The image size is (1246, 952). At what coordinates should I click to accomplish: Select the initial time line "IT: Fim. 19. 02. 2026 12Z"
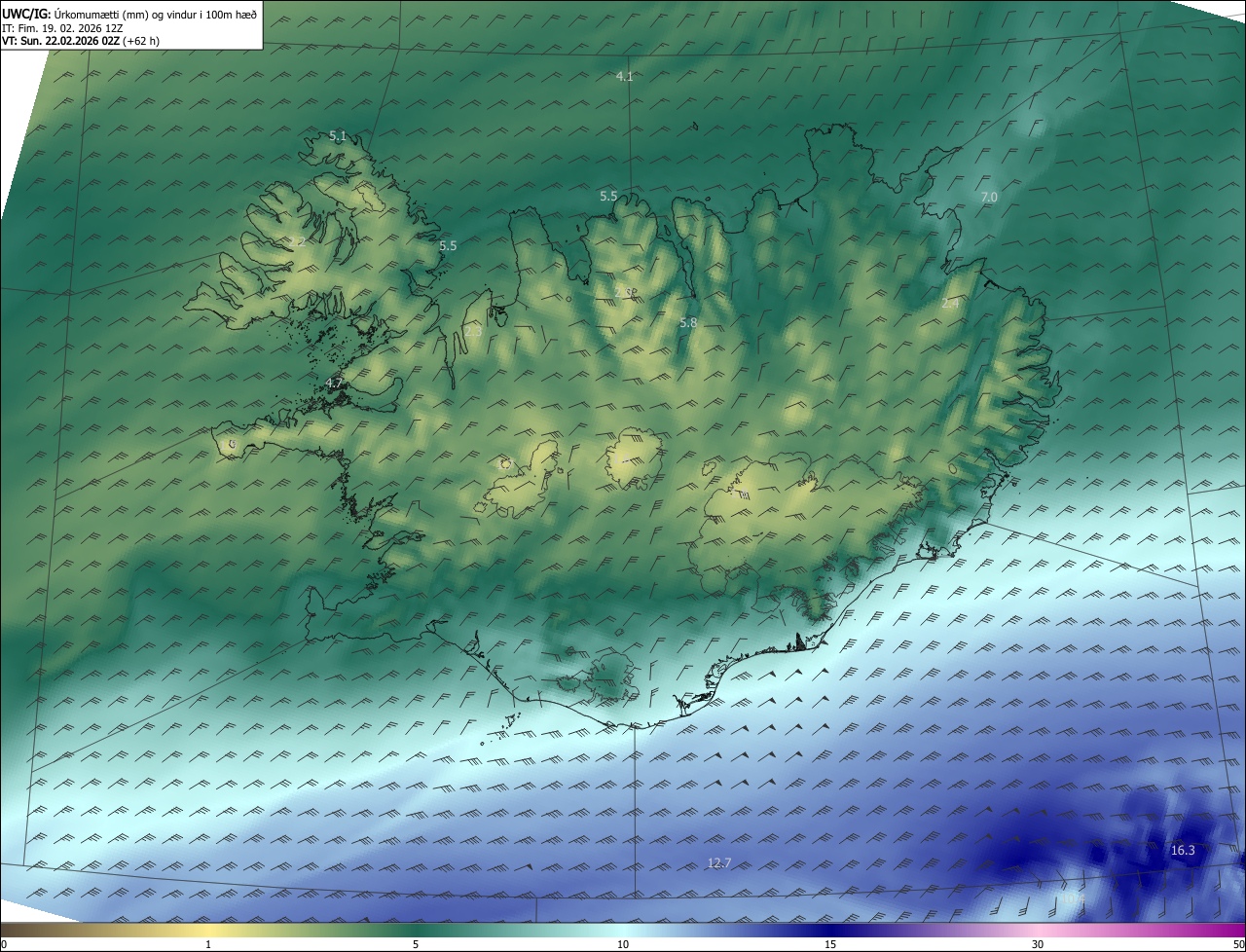click(64, 27)
